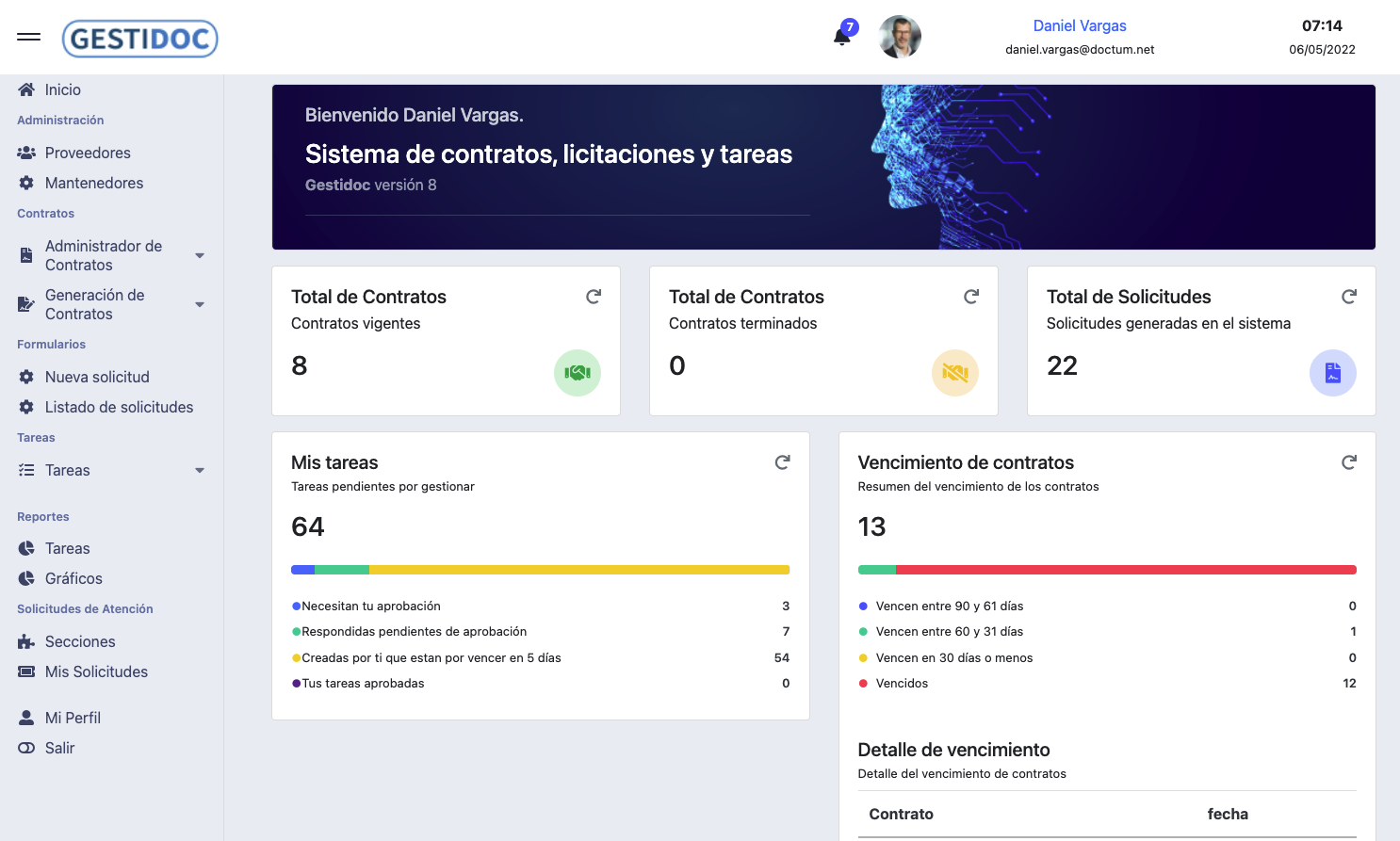Refresh the Mis tareas widget
Image resolution: width=1400 pixels, height=841 pixels.
(782, 462)
